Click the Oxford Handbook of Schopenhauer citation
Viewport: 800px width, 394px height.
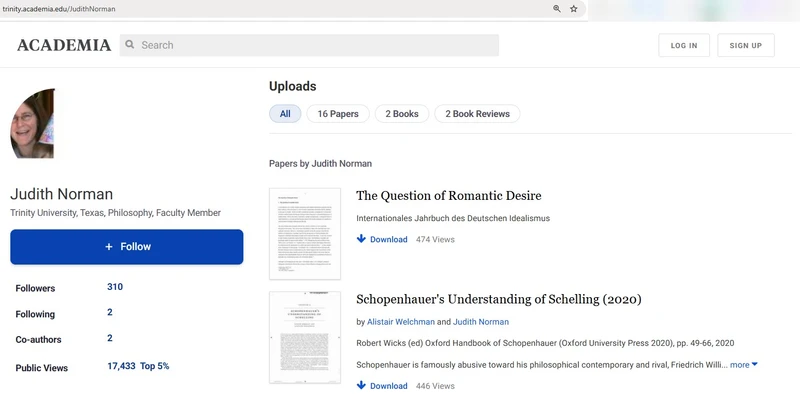[x=545, y=343]
